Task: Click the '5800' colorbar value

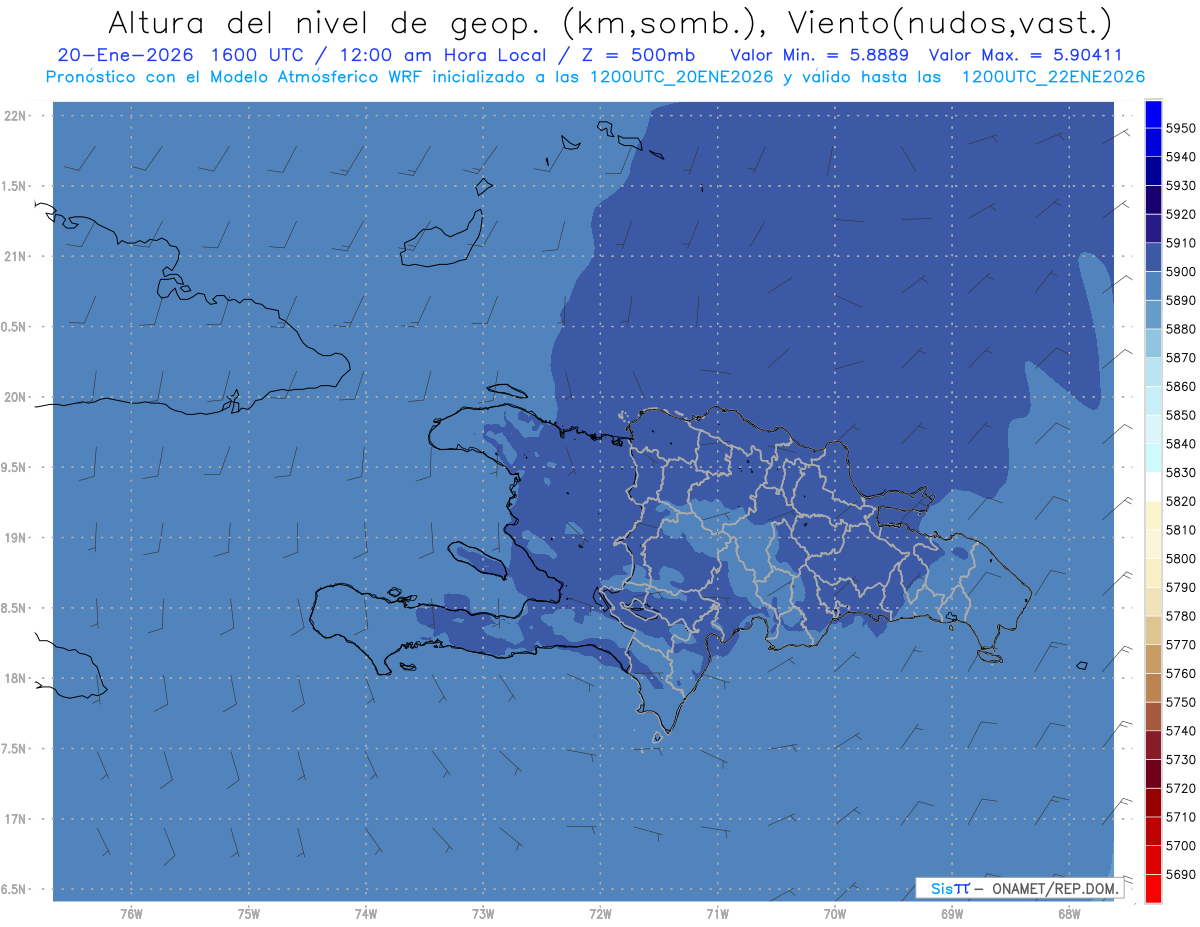Action: (x=1181, y=558)
